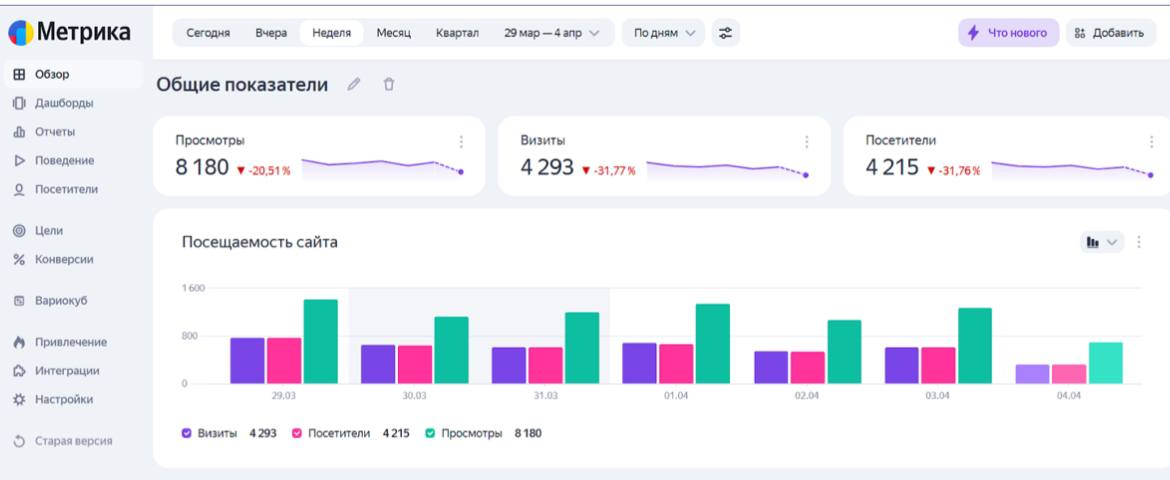This screenshot has width=1170, height=480.
Task: Click the Метрика logo
Action: pyautogui.click(x=70, y=32)
